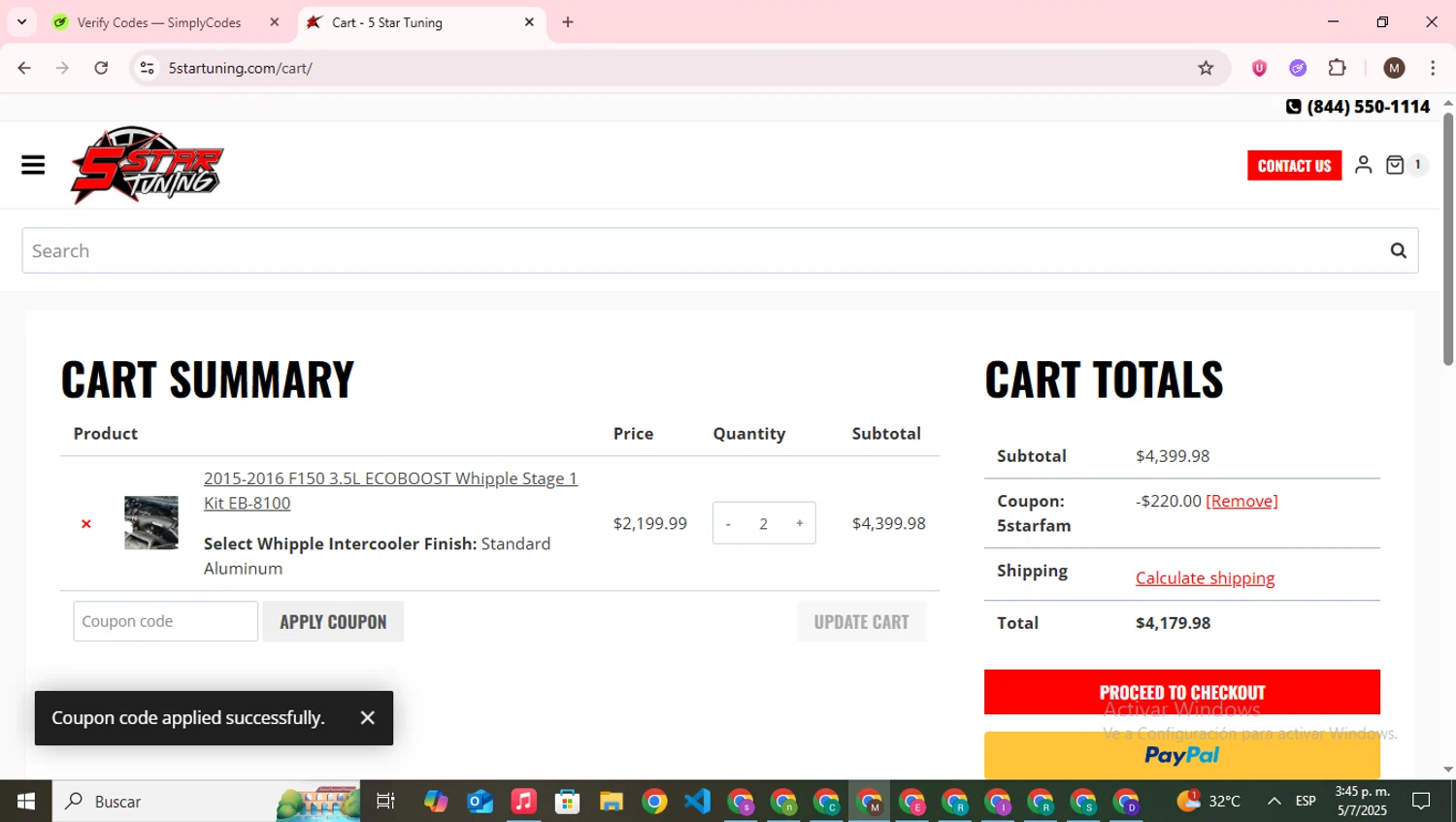Remove the 5starfam coupon

coord(1241,501)
